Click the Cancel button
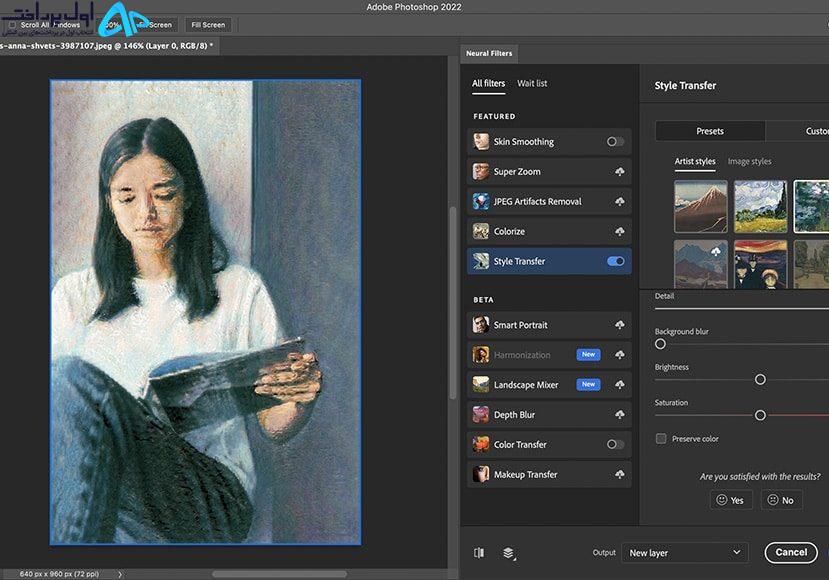 click(x=791, y=553)
